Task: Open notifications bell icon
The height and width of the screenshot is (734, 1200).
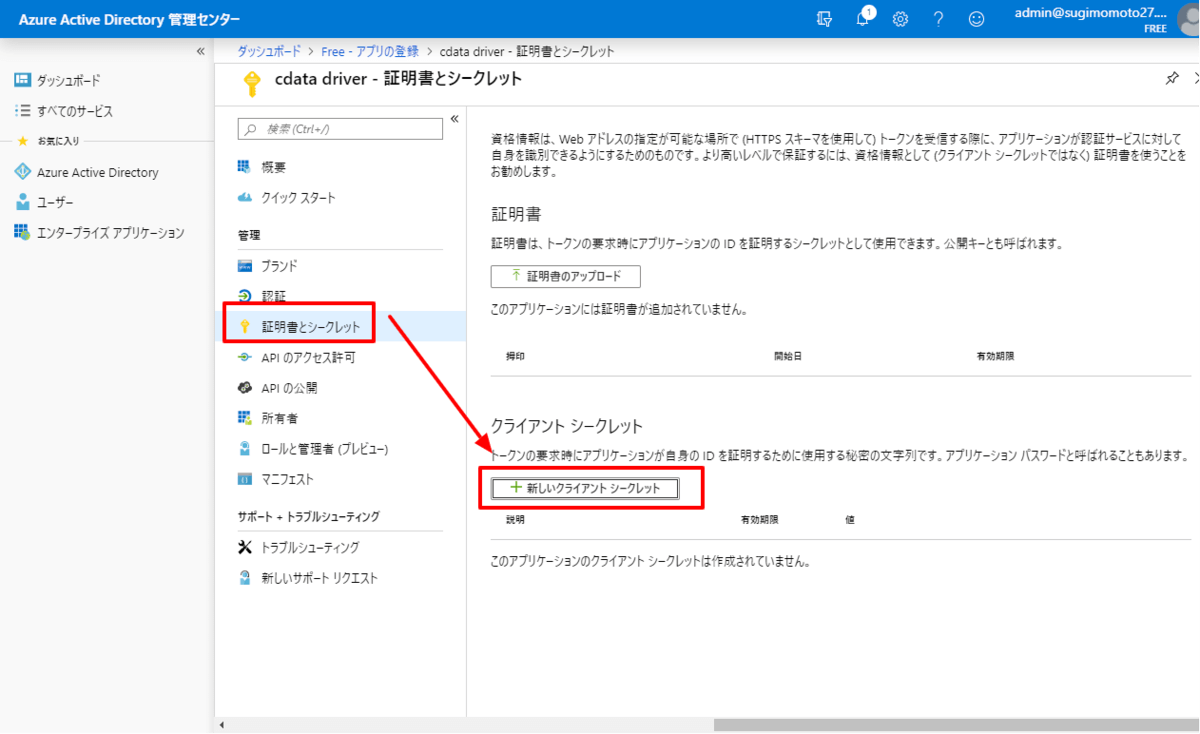Action: 863,19
